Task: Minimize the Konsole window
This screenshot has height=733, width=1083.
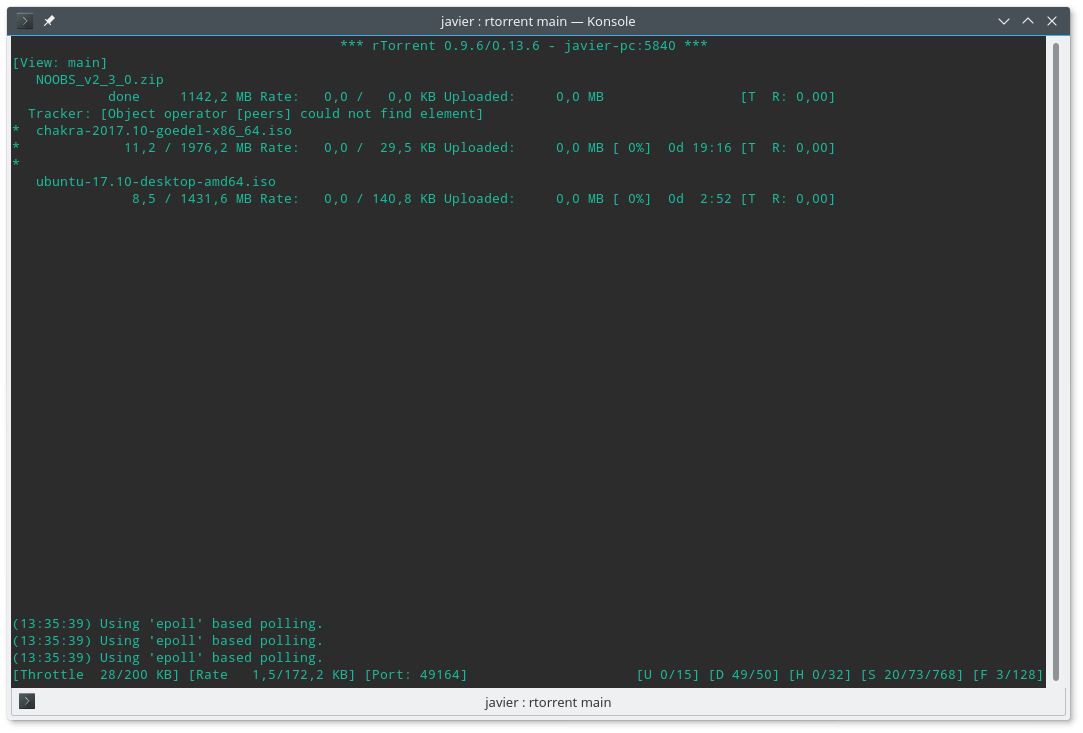Action: 1004,21
